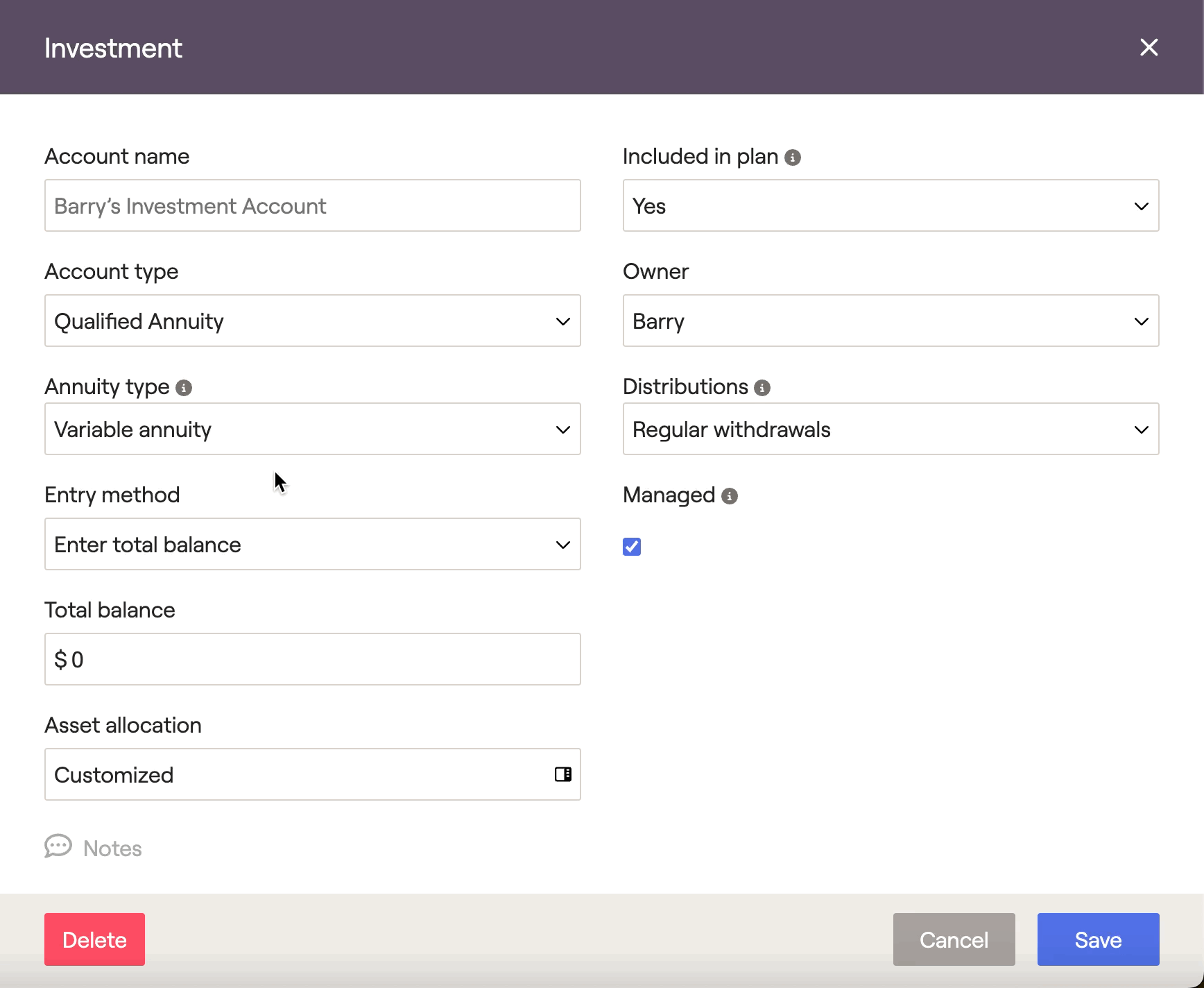Click the Total balance input field

[x=313, y=659]
